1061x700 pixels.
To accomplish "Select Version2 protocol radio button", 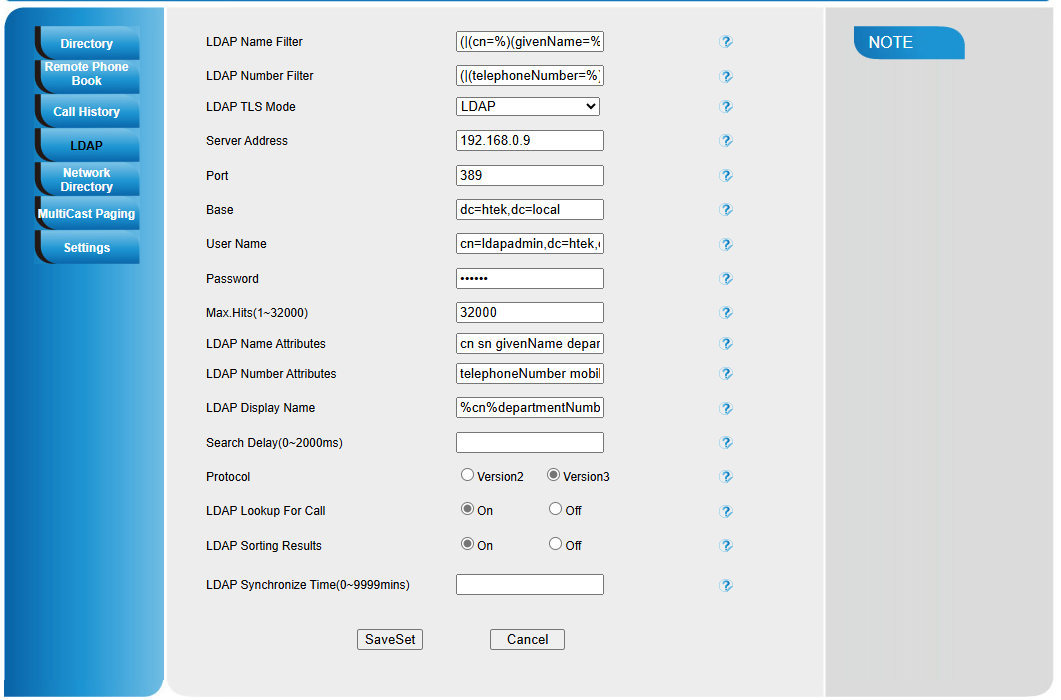I will 467,476.
